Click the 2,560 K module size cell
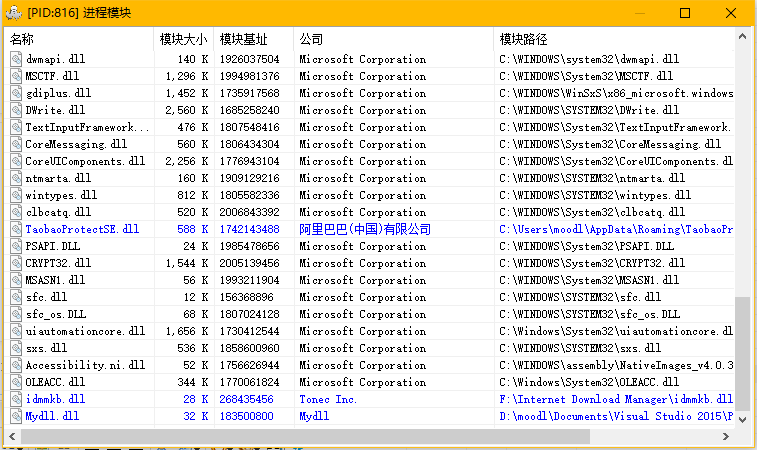Screen dimensions: 757x450 (x=186, y=110)
